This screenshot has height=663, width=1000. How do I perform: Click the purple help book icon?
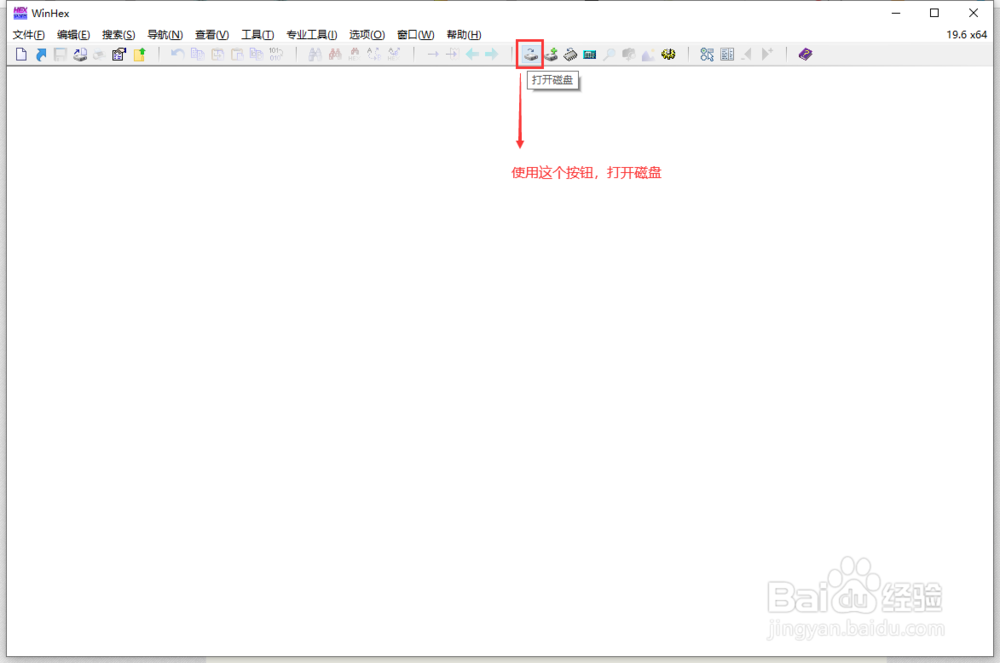point(805,55)
